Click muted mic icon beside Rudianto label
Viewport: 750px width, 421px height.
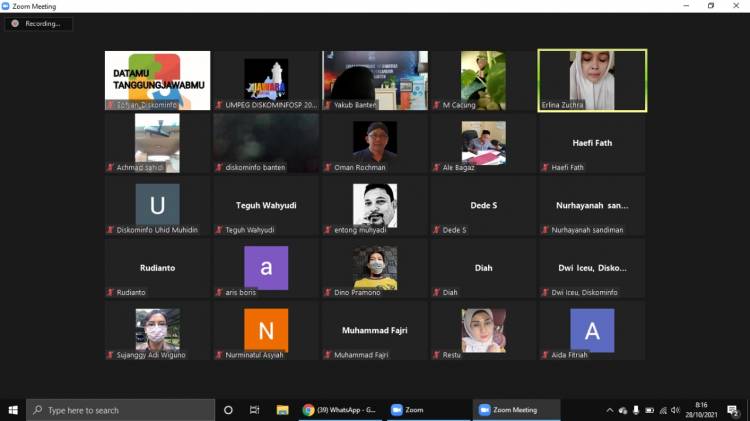pyautogui.click(x=110, y=292)
